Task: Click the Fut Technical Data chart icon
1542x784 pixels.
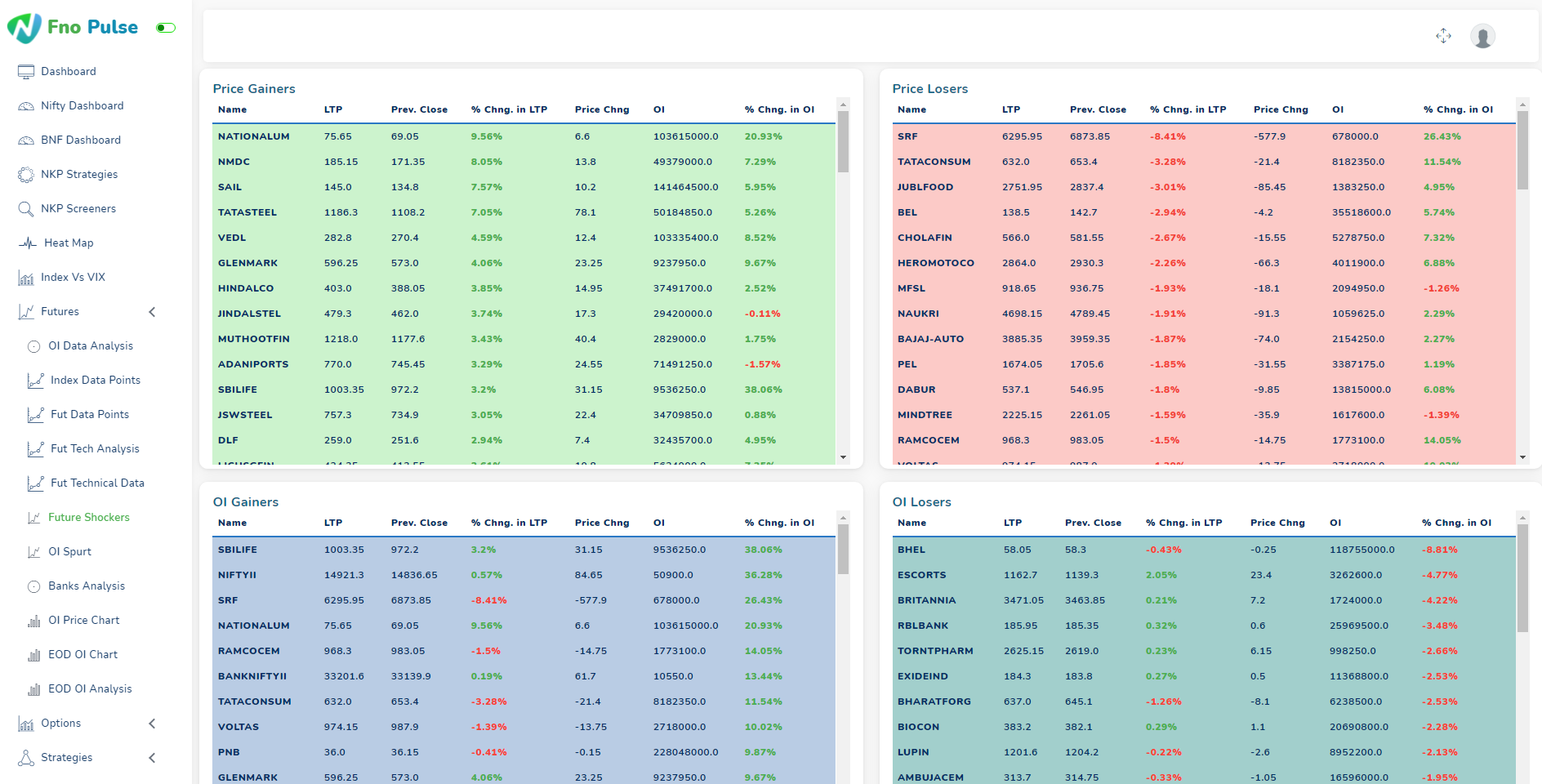Action: tap(36, 483)
